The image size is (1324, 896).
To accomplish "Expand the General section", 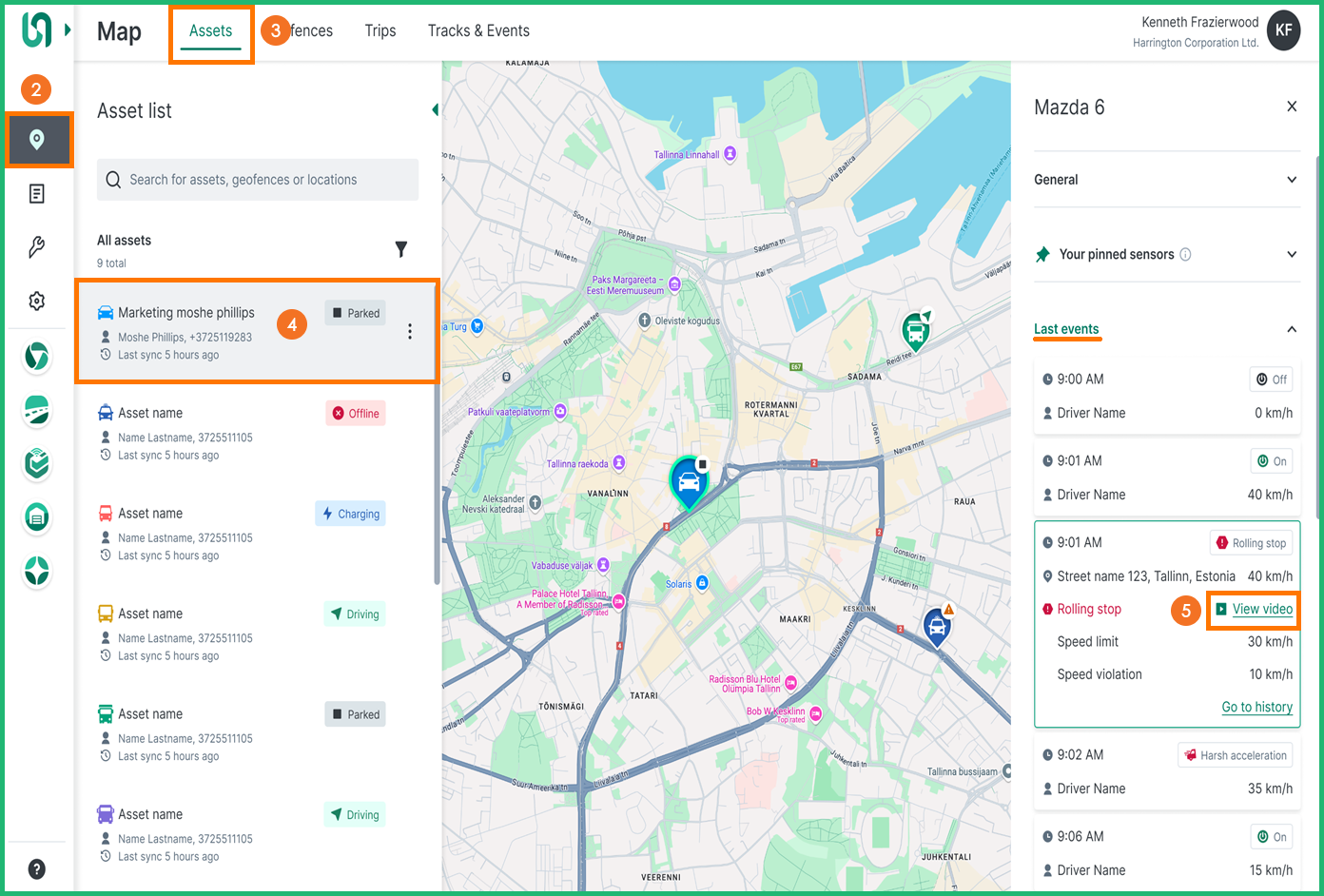I will coord(1291,180).
